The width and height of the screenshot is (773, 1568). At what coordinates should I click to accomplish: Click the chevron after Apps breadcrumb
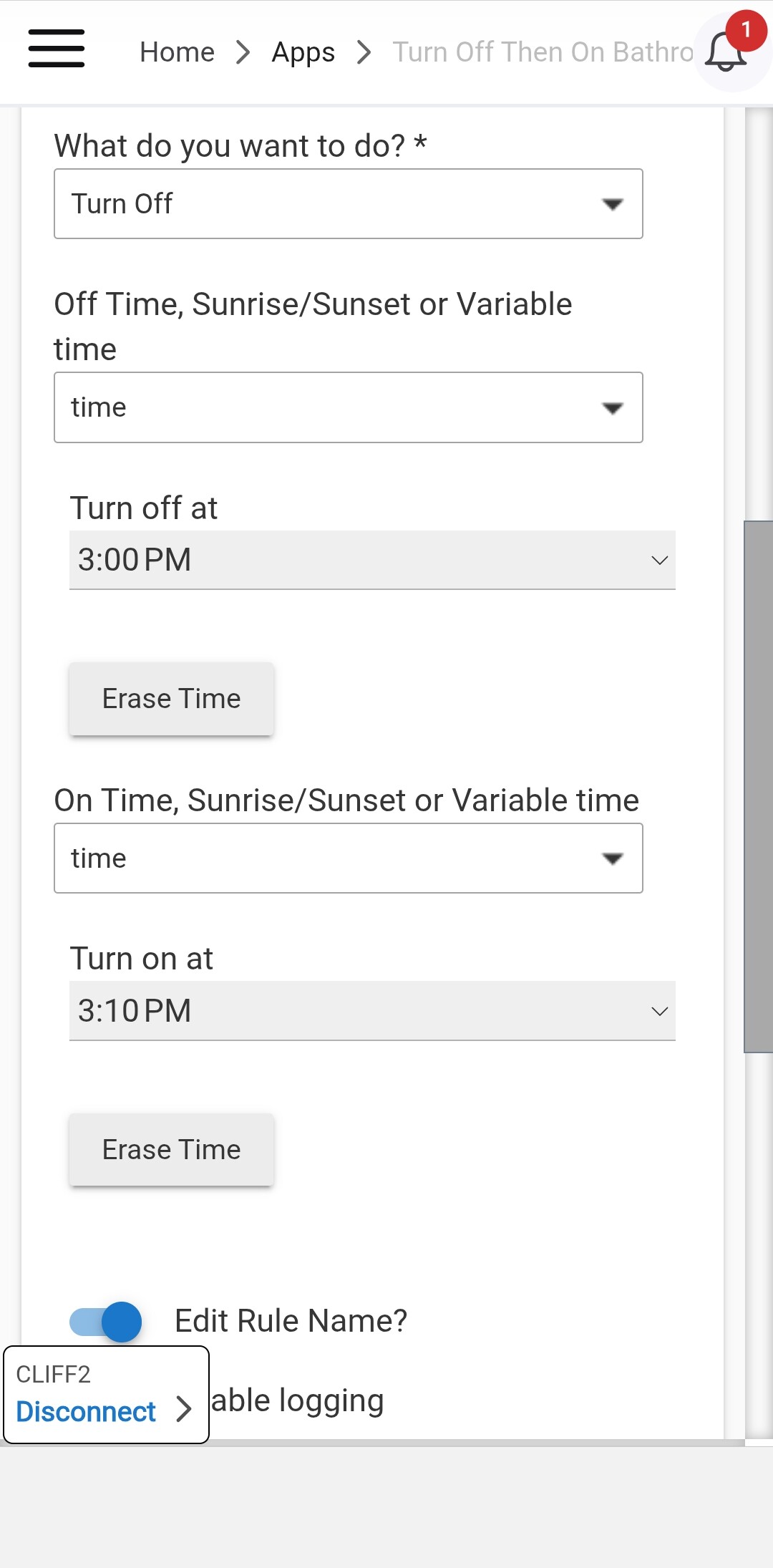point(364,52)
